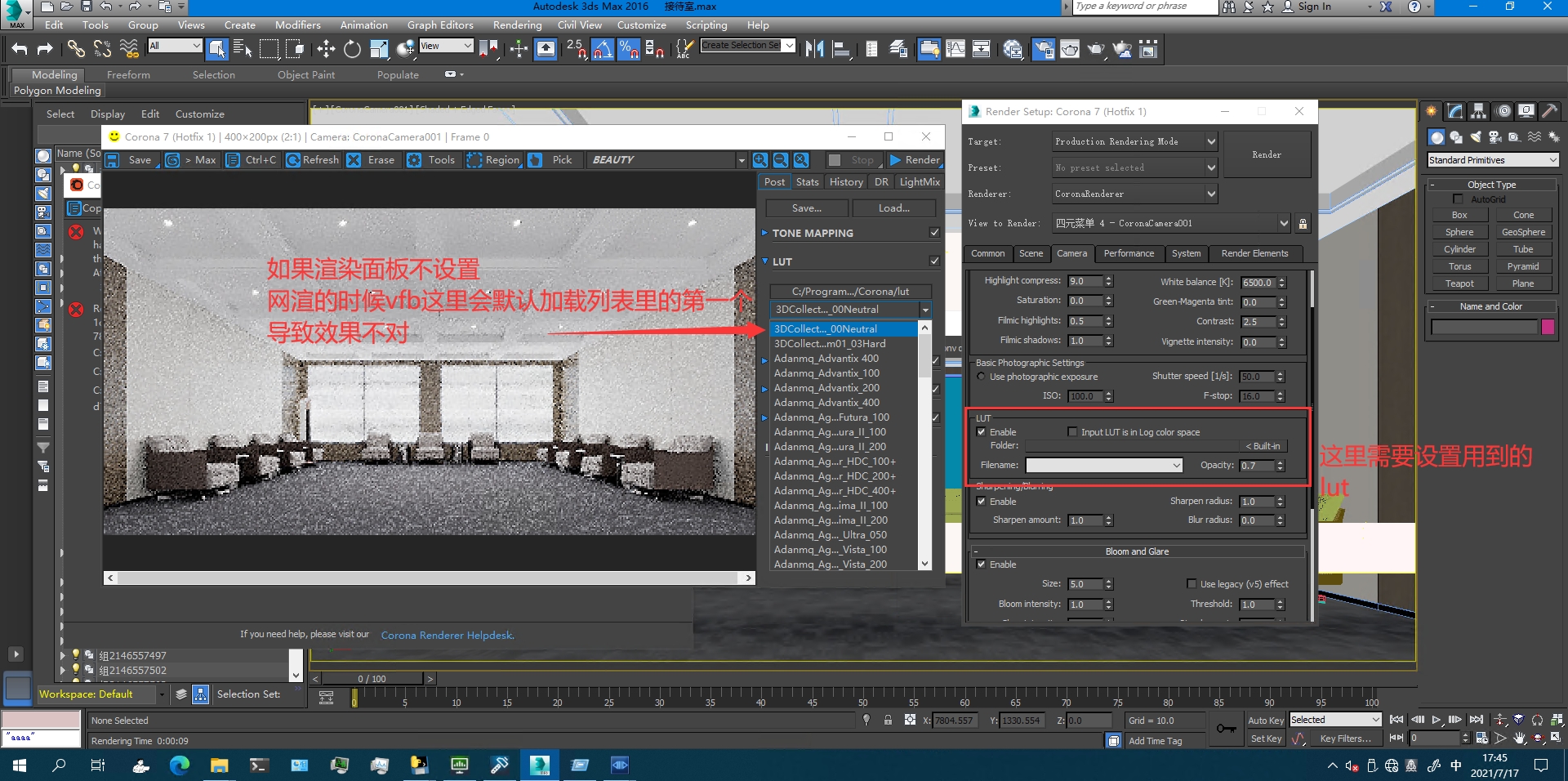Expand the Standard Primitives dropdown
This screenshot has height=781, width=1568.
tap(1492, 160)
